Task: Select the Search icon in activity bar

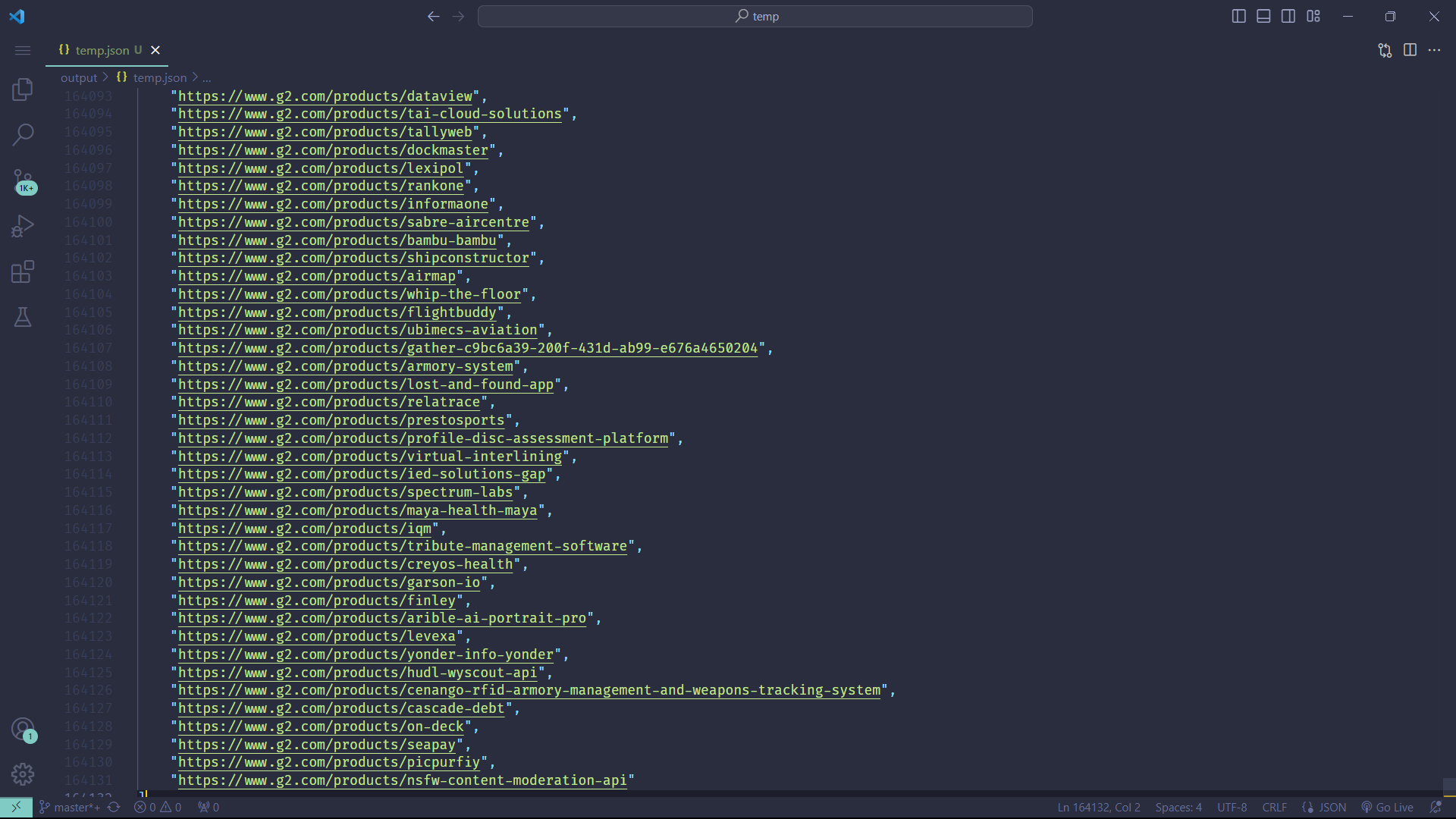Action: pos(23,134)
